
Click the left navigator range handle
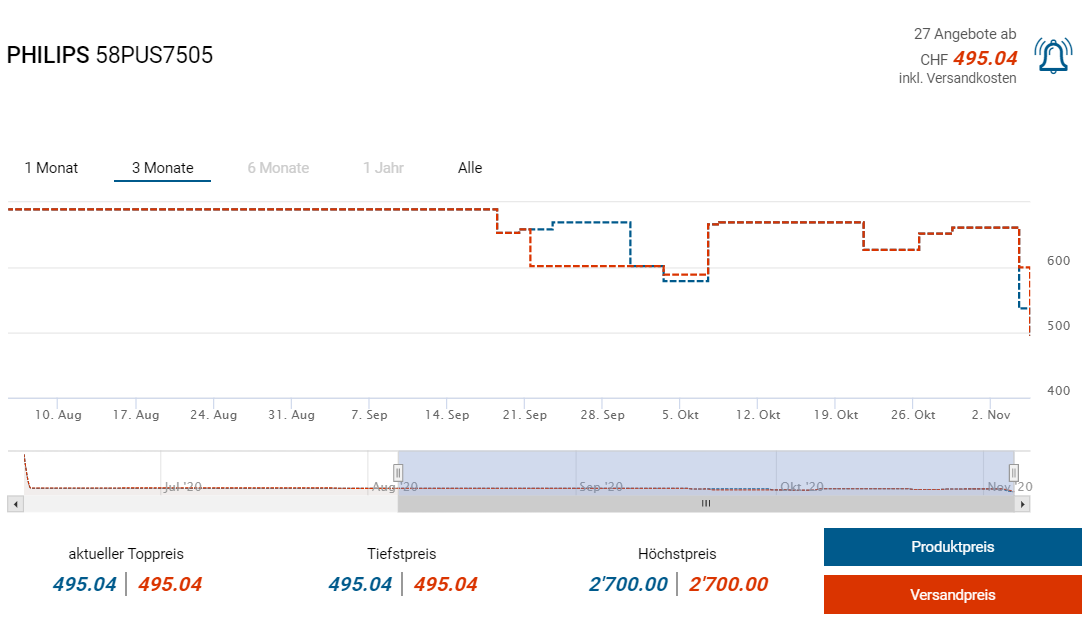tap(398, 472)
